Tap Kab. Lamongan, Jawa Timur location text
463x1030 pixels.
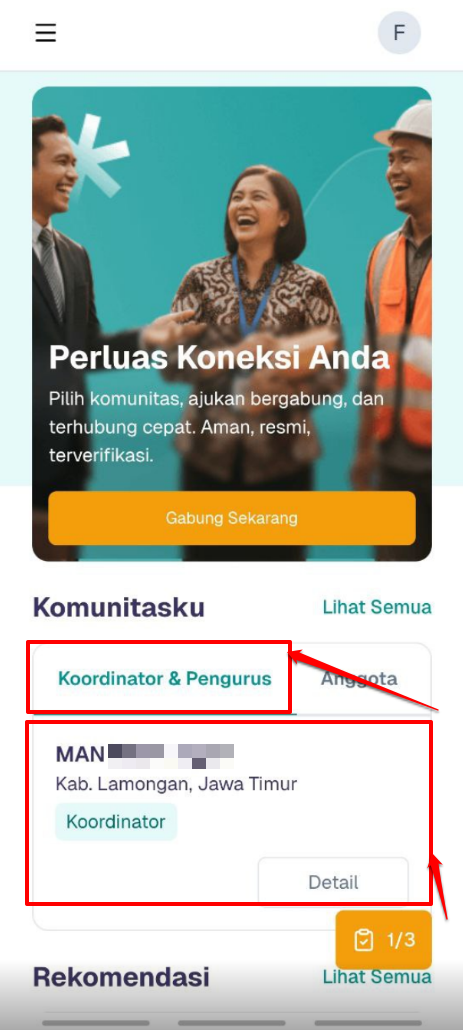(177, 784)
